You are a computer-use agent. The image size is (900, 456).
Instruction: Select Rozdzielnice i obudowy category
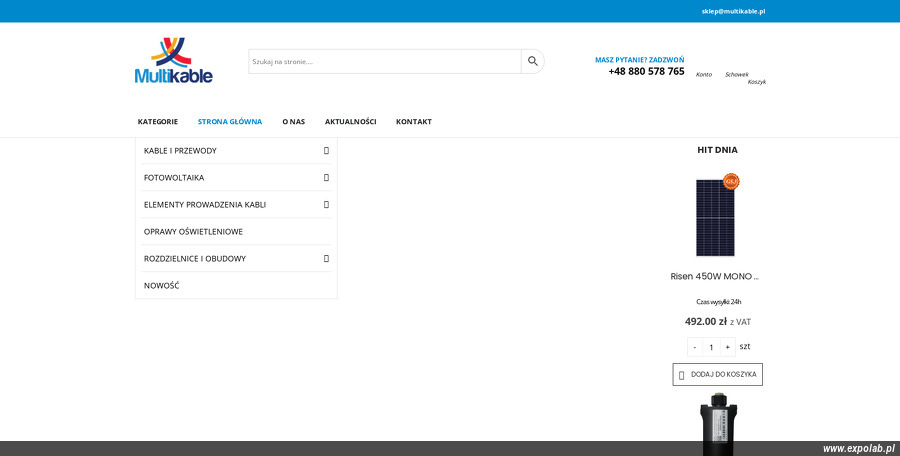[x=195, y=258]
